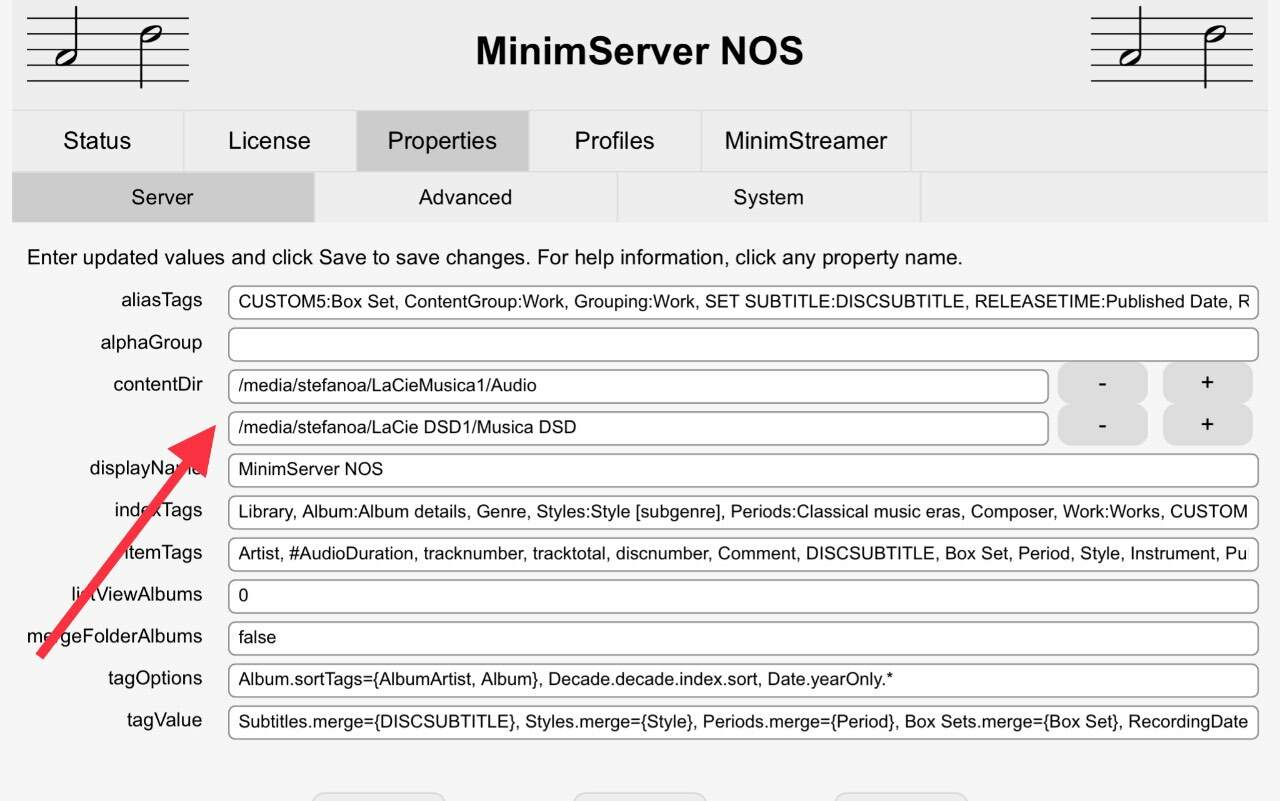Open the Status tab

coord(97,141)
